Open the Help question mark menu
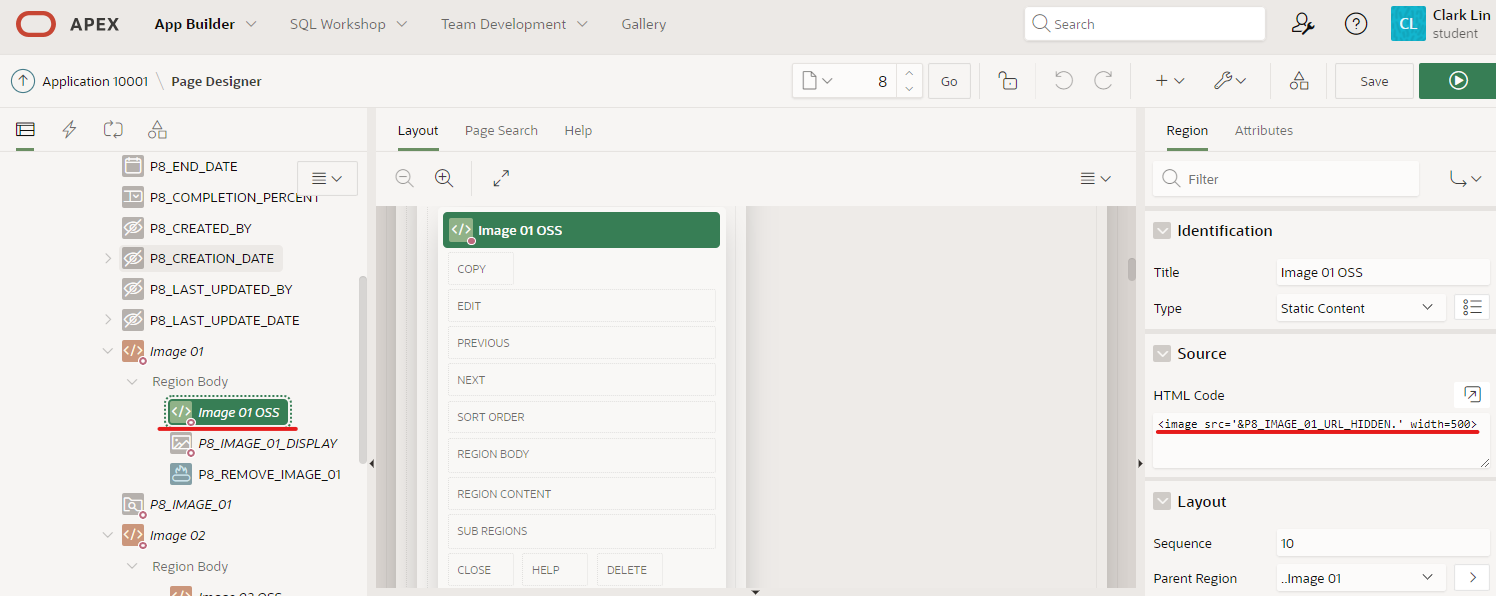The width and height of the screenshot is (1496, 596). [1355, 24]
